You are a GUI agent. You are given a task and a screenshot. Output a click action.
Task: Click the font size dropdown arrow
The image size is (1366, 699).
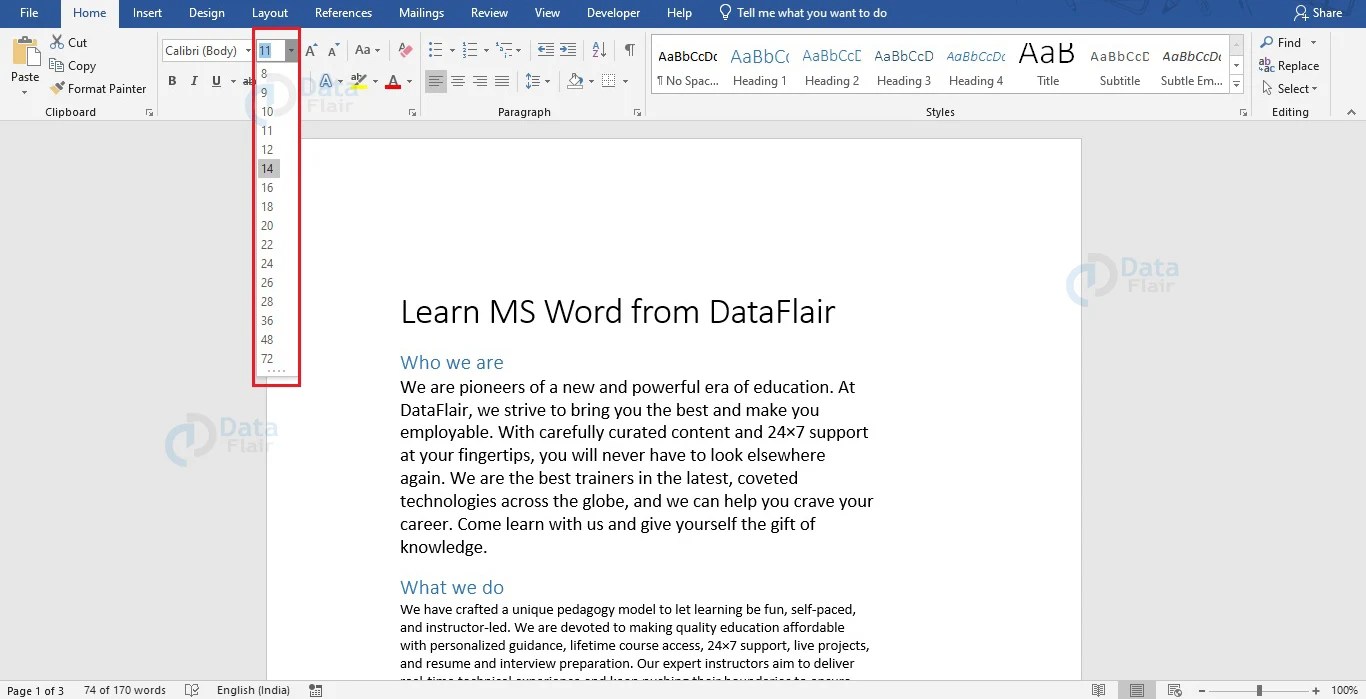(x=291, y=51)
